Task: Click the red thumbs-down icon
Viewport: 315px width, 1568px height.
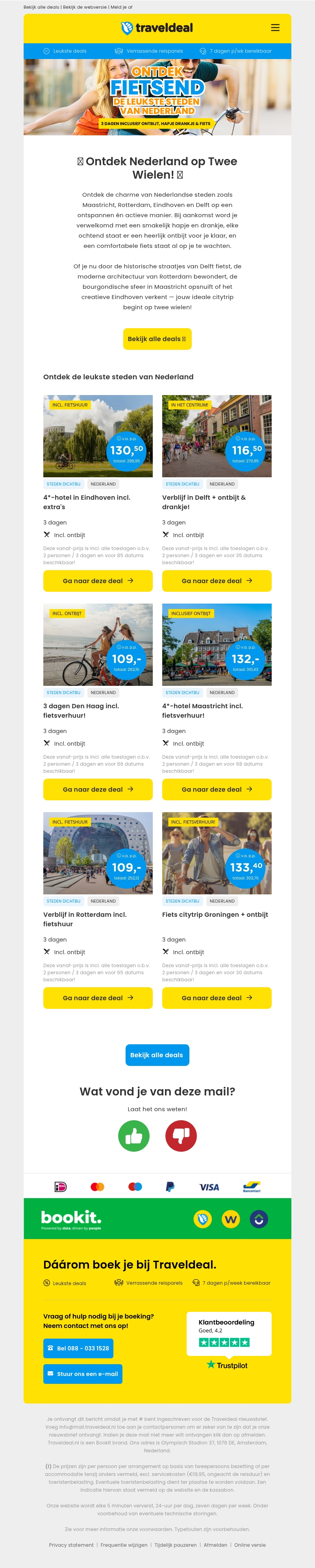Action: coord(181,1136)
